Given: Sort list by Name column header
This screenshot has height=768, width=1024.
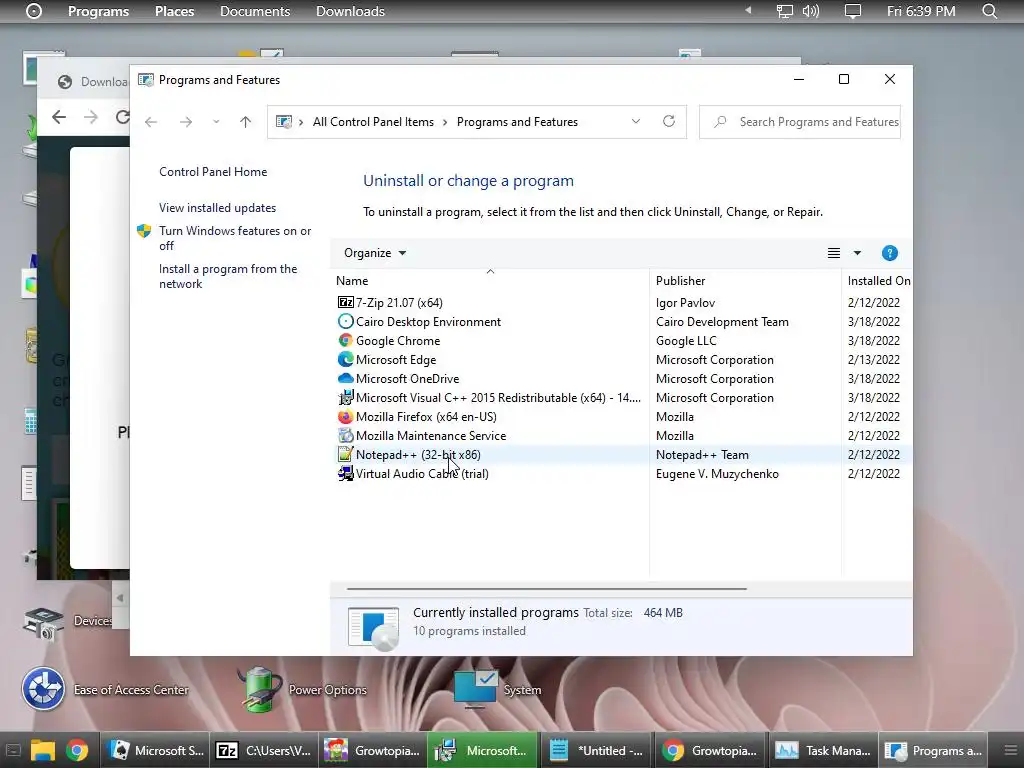Looking at the screenshot, I should pyautogui.click(x=490, y=281).
